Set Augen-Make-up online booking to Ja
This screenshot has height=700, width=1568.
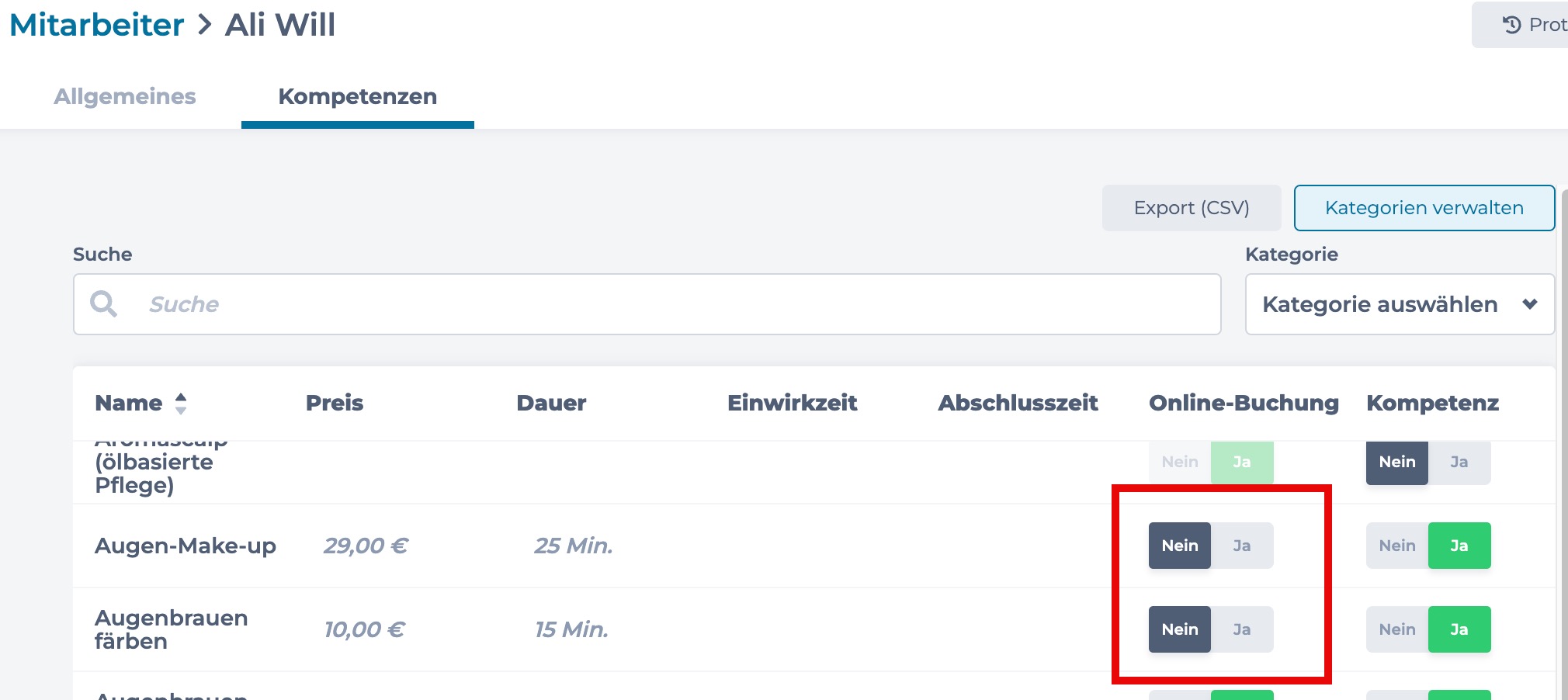coord(1242,546)
